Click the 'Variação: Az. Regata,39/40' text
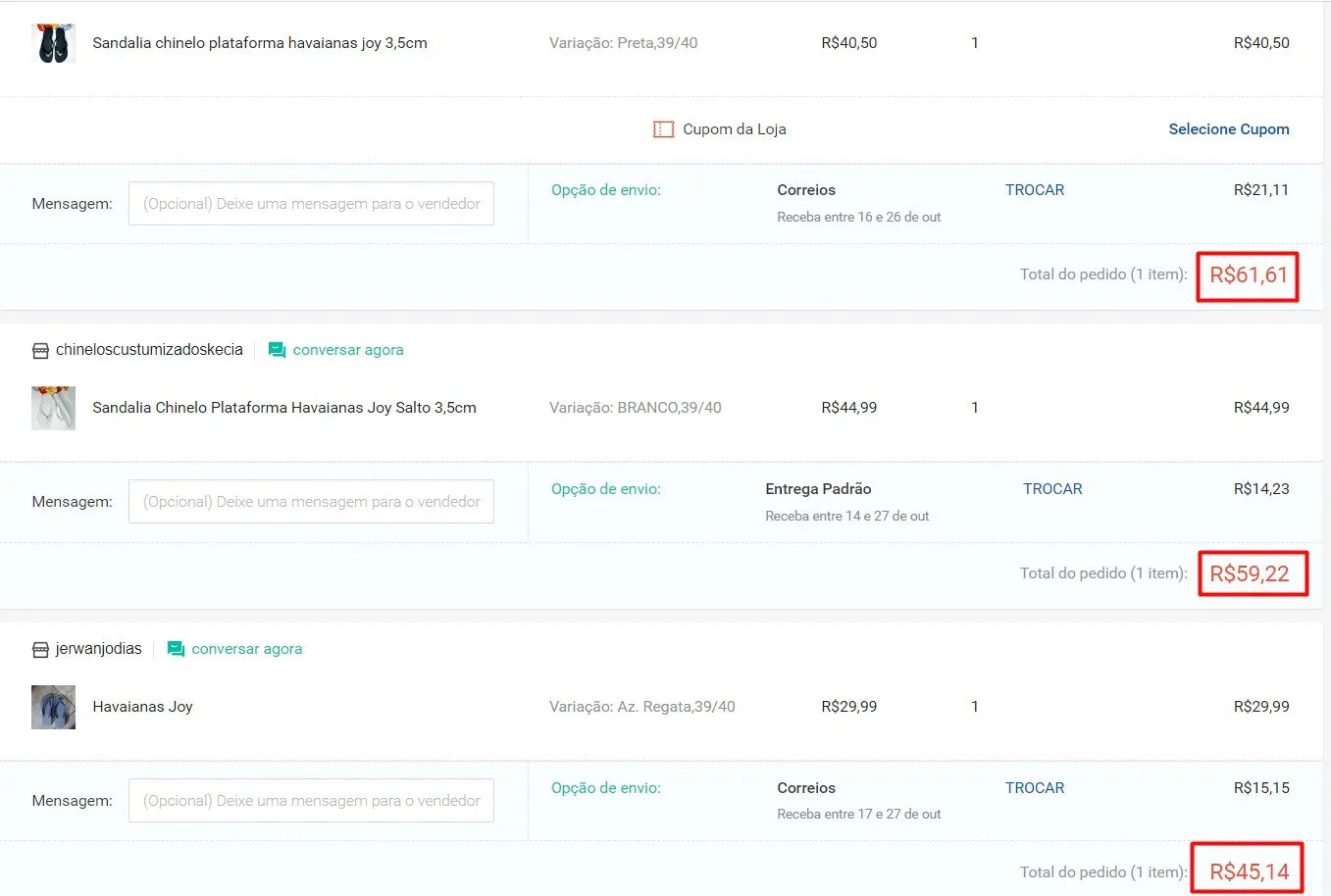This screenshot has width=1331, height=896. pyautogui.click(x=642, y=707)
